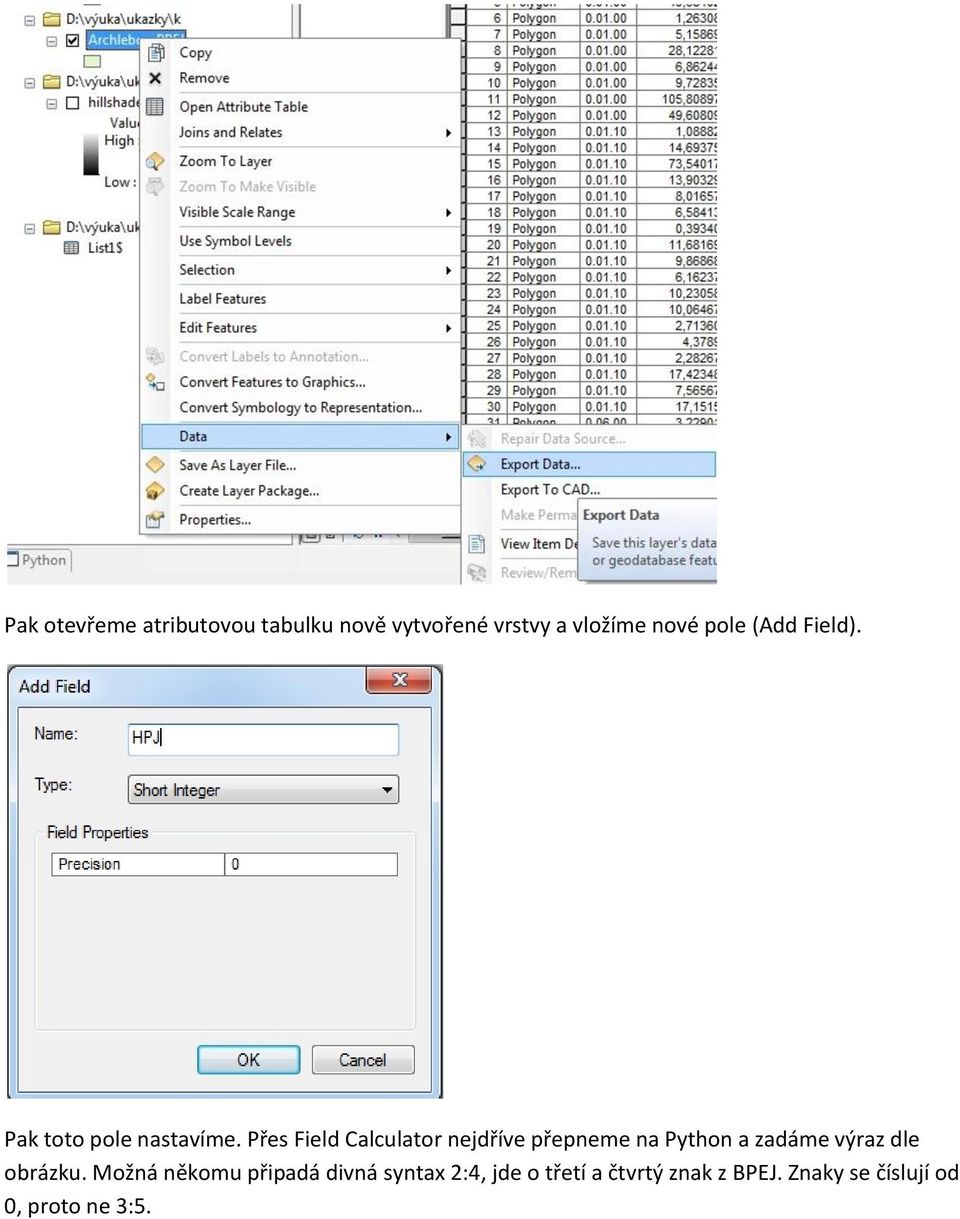Click the Copy icon in context menu

[x=156, y=52]
